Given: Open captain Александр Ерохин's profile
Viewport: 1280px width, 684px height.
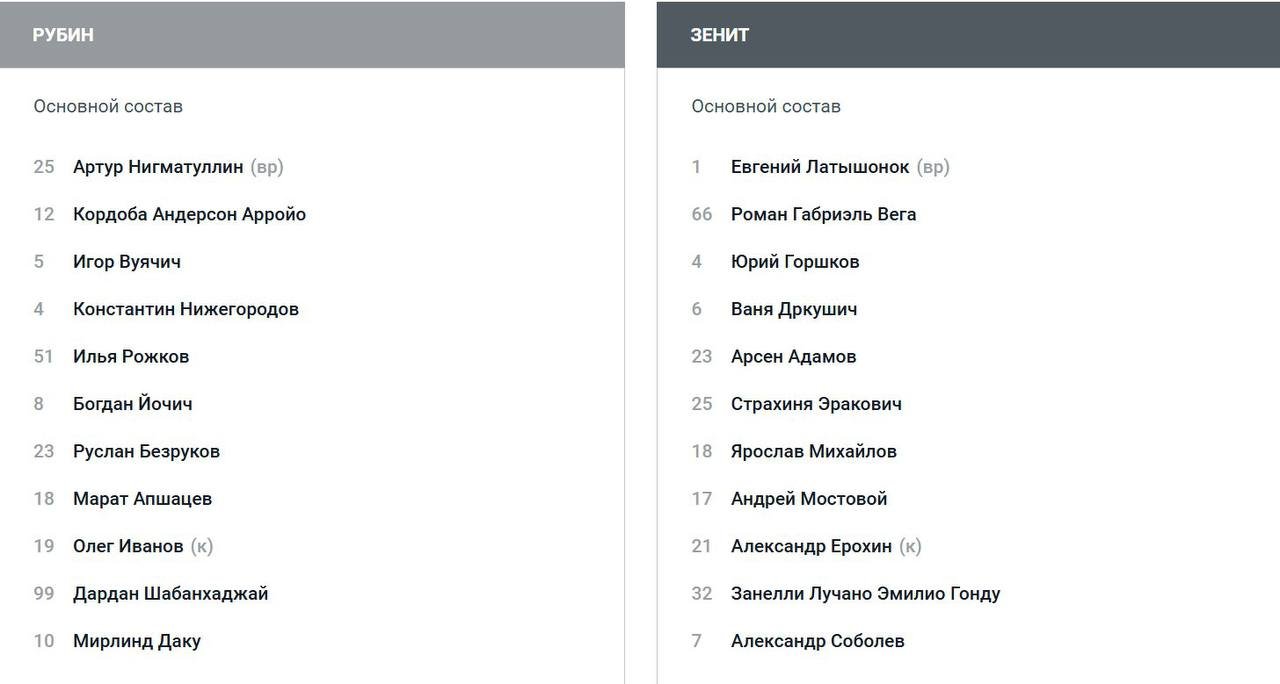Looking at the screenshot, I should 811,546.
